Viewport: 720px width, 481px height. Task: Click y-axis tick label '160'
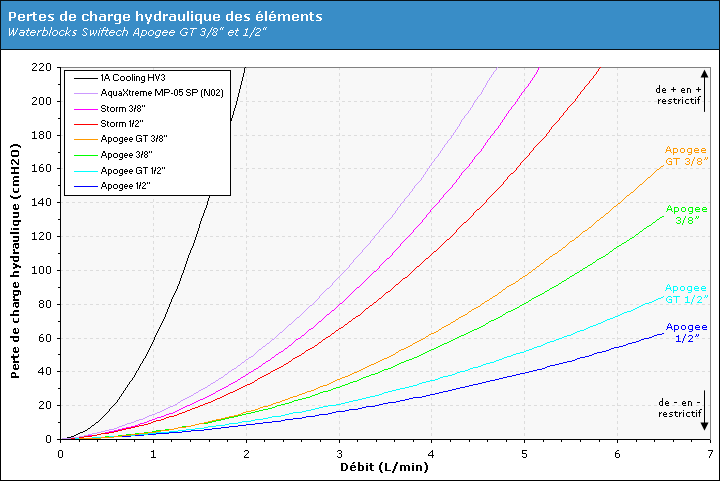[41, 168]
